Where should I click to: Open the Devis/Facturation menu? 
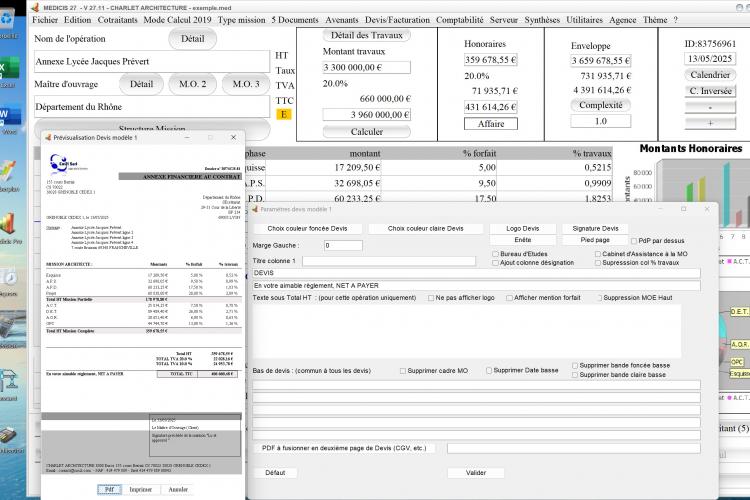[397, 20]
